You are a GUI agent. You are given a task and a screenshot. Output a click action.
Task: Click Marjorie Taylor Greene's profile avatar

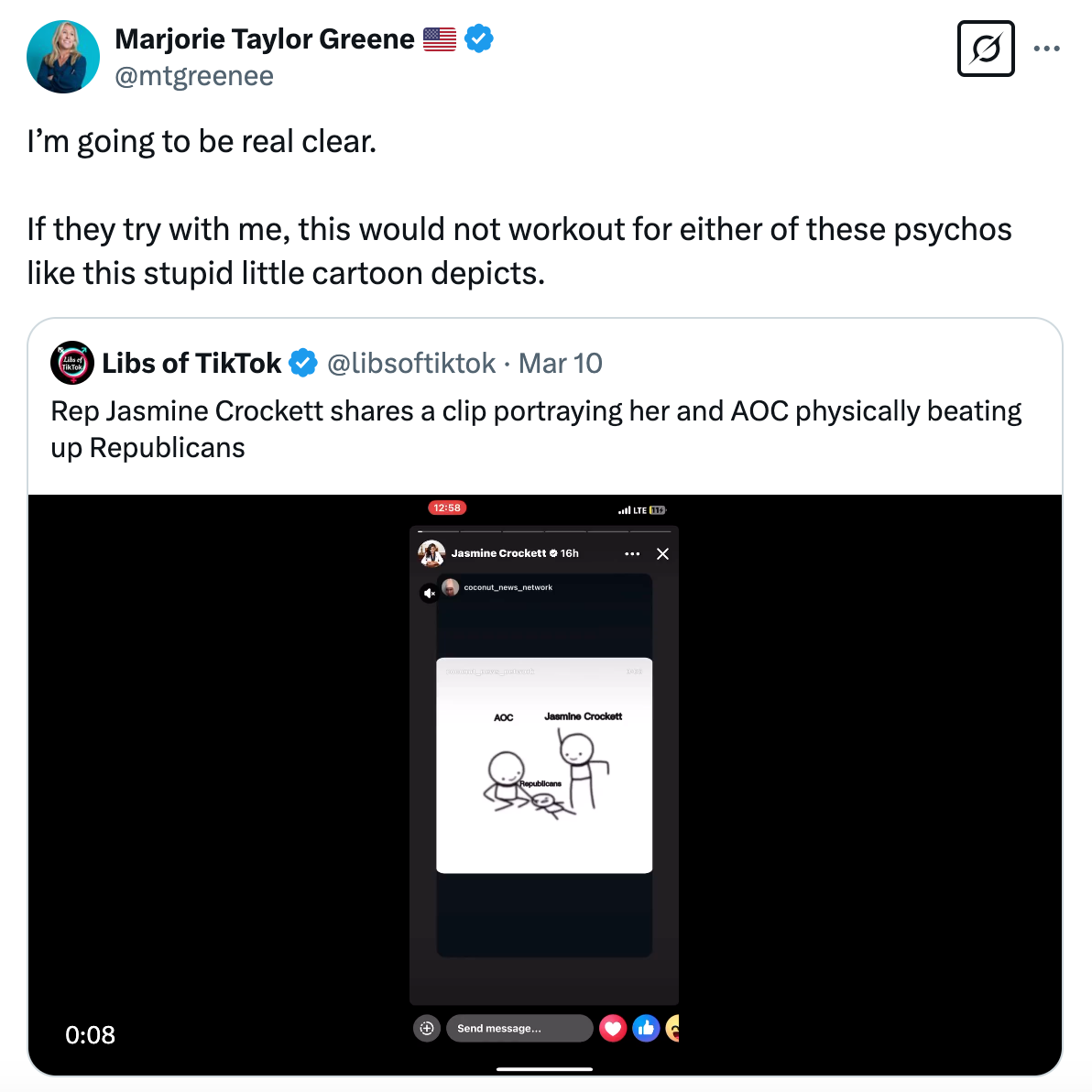(63, 57)
